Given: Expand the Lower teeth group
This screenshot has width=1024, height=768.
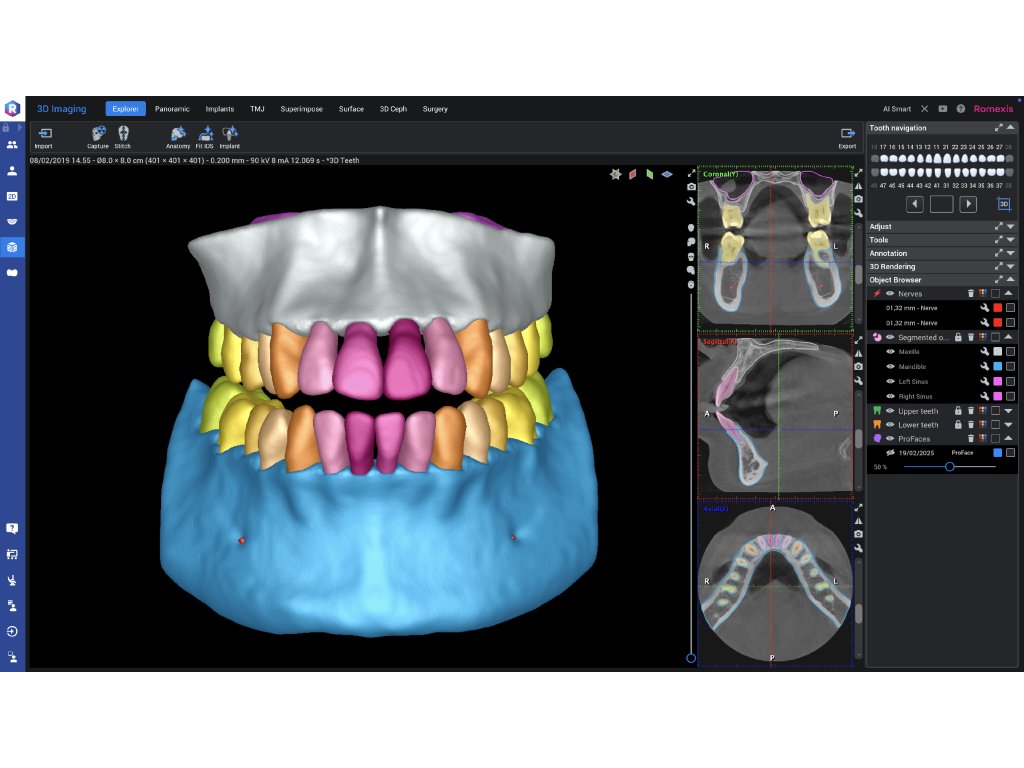Looking at the screenshot, I should 1009,425.
